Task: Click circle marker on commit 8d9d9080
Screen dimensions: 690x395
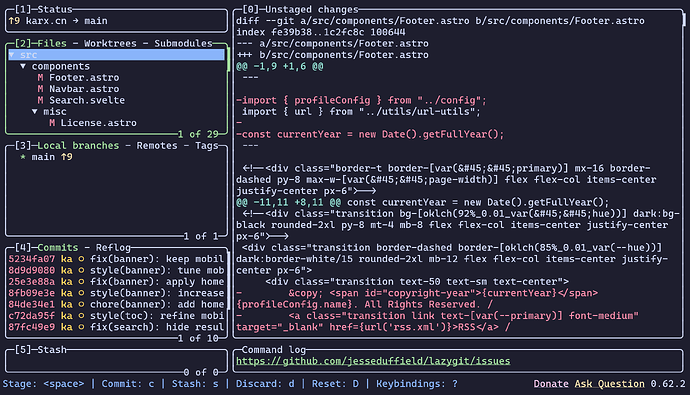Action: click(x=81, y=271)
